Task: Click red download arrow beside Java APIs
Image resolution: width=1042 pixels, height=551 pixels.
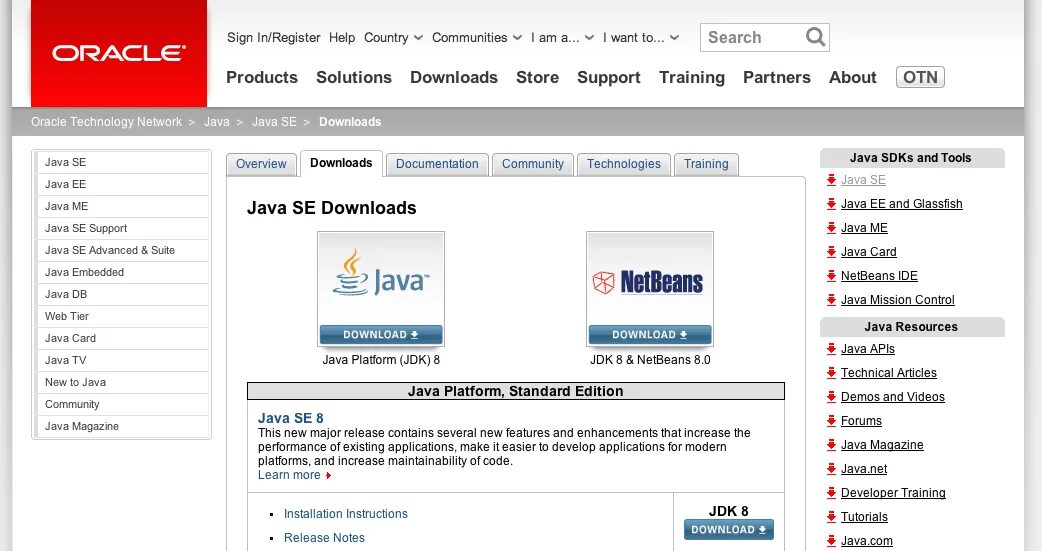Action: (x=831, y=349)
